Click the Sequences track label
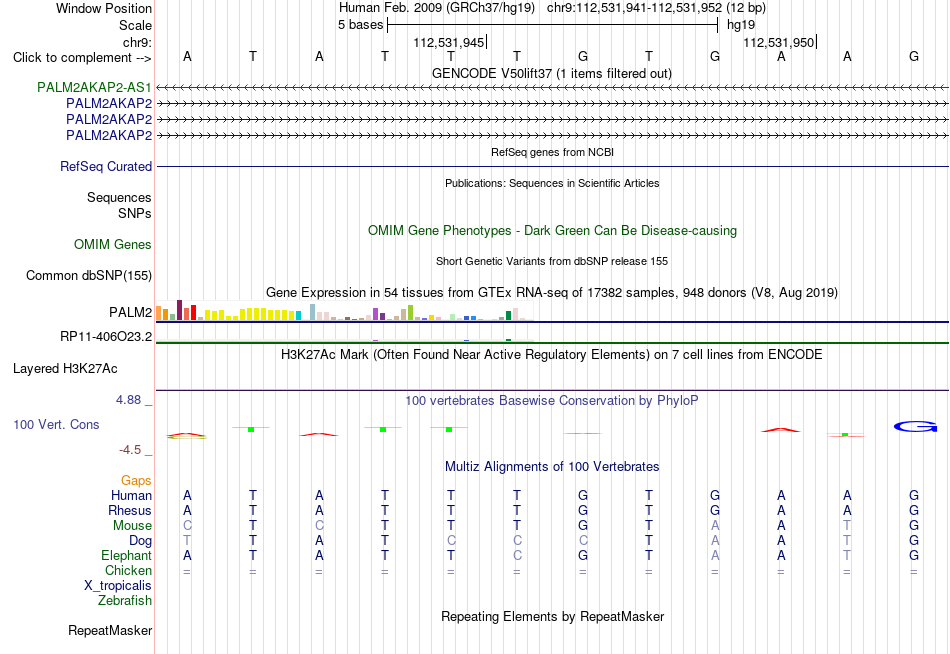 pyautogui.click(x=119, y=197)
